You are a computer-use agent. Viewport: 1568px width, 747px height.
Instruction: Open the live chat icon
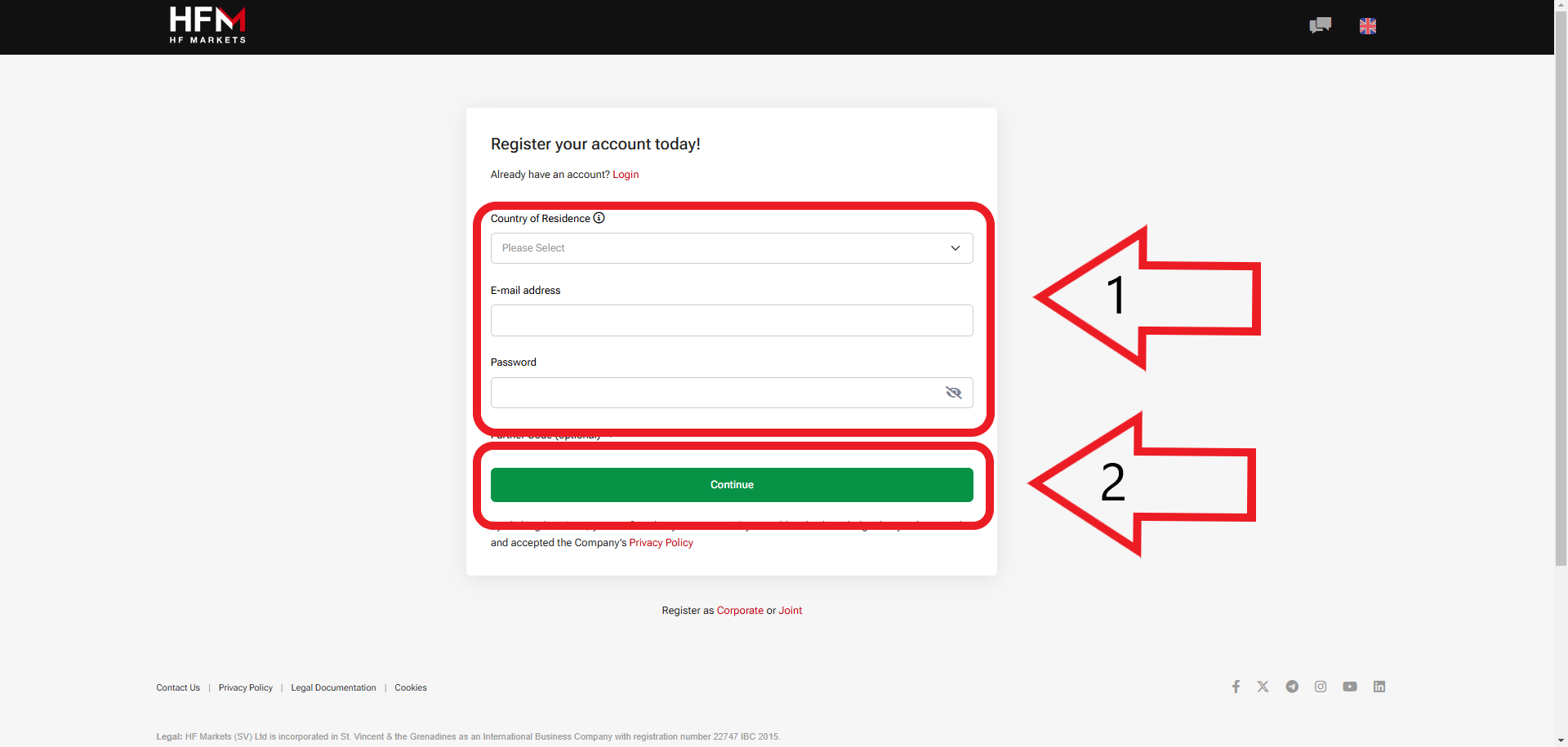1320,25
